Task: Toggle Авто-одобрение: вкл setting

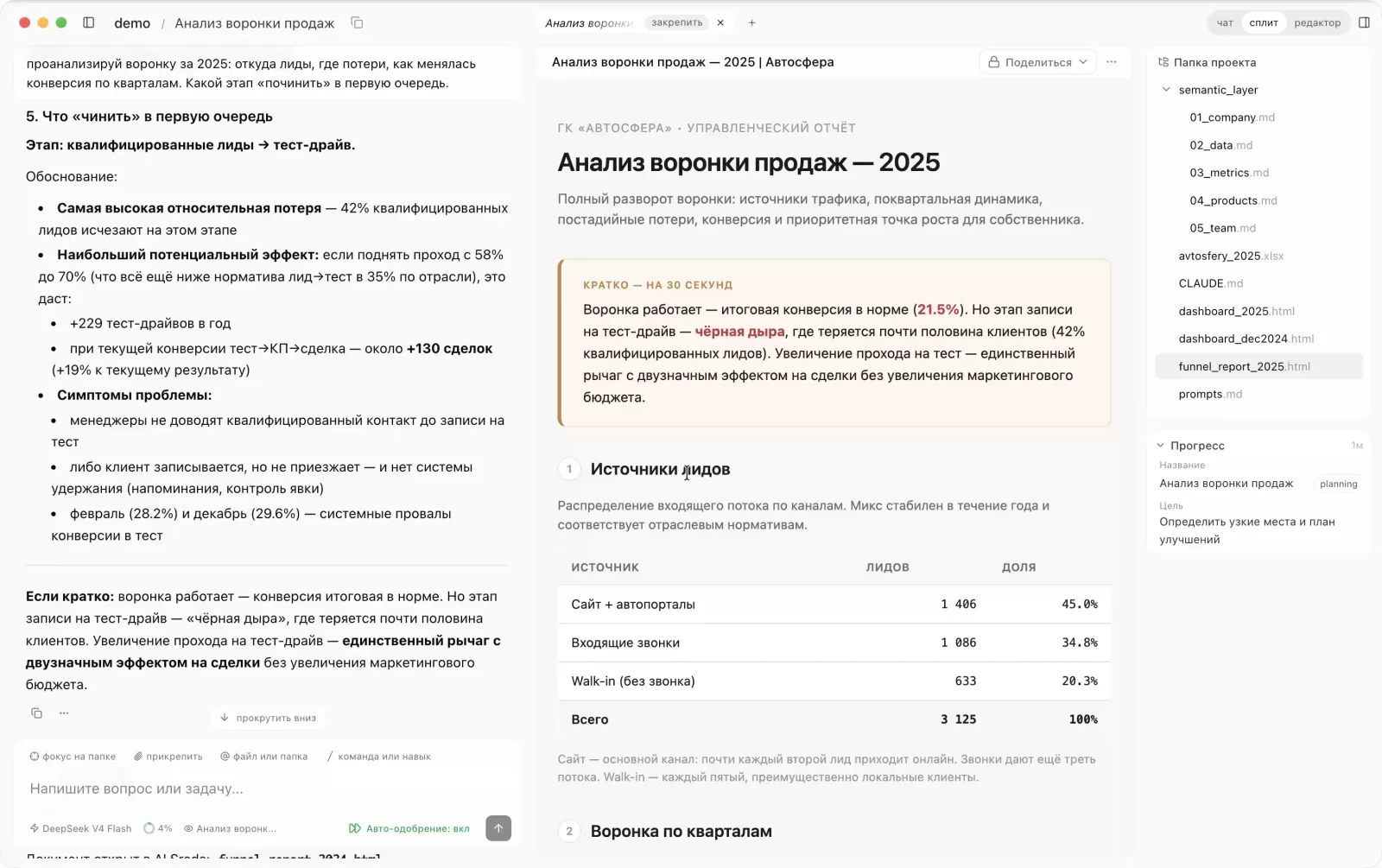Action: point(409,828)
